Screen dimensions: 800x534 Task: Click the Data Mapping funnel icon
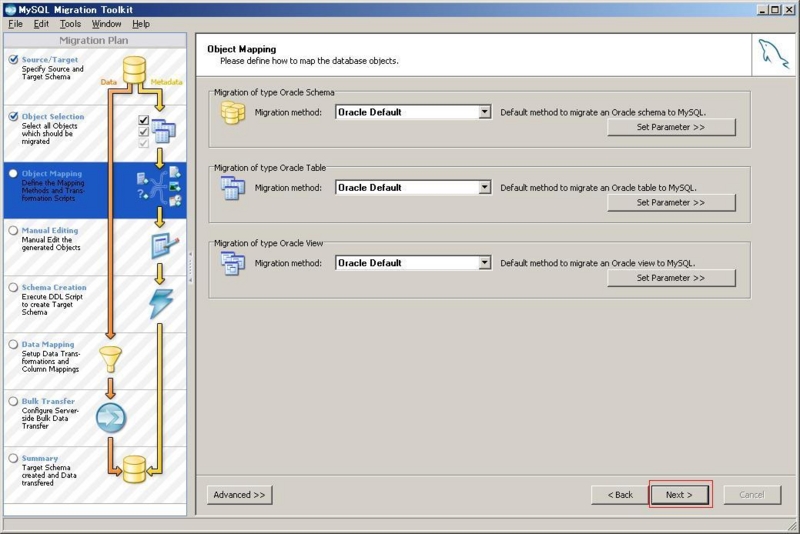point(110,359)
